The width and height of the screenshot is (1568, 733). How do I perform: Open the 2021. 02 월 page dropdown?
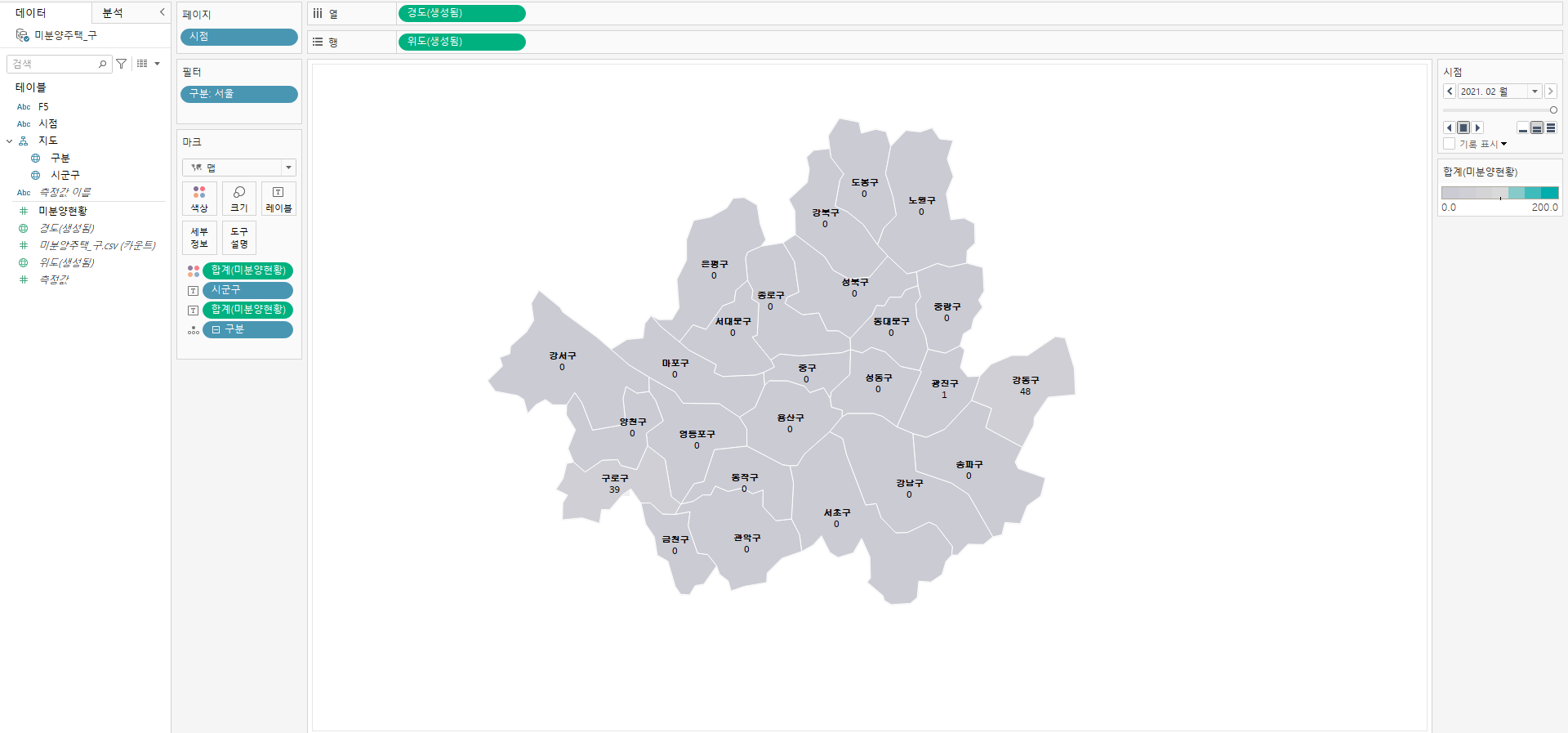click(x=1535, y=92)
